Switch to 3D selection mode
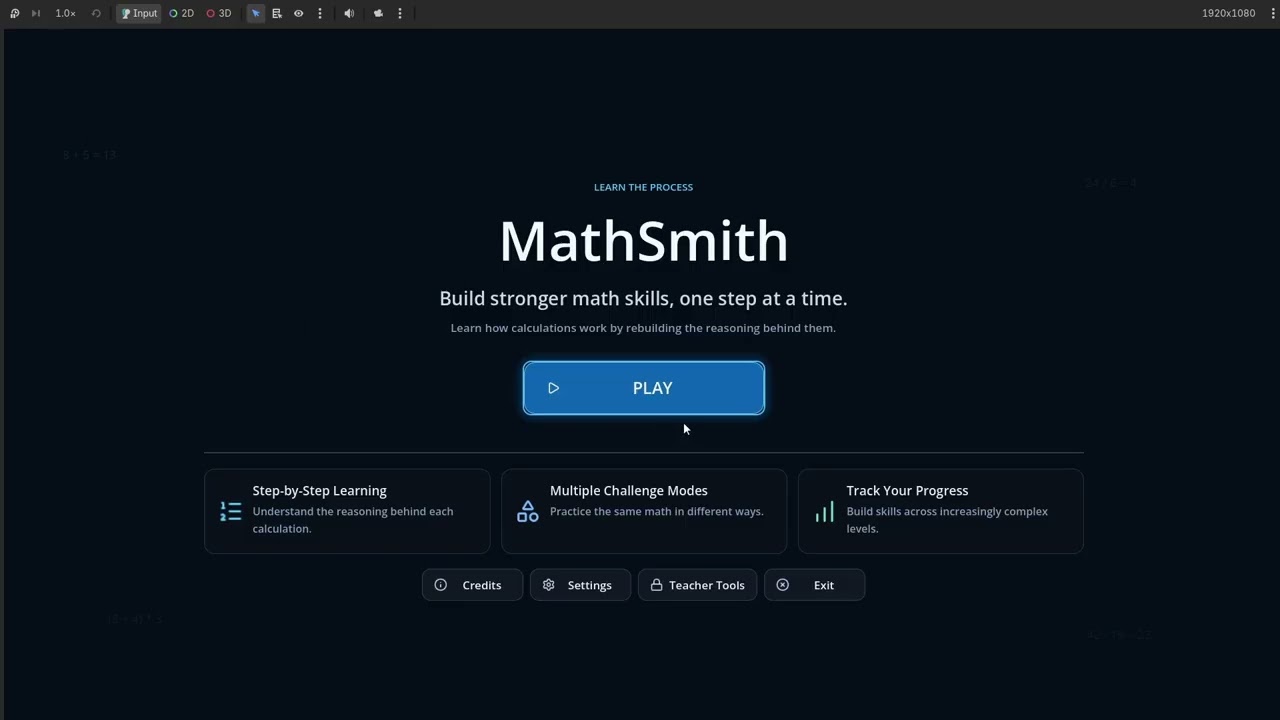Viewport: 1280px width, 720px height. click(218, 13)
